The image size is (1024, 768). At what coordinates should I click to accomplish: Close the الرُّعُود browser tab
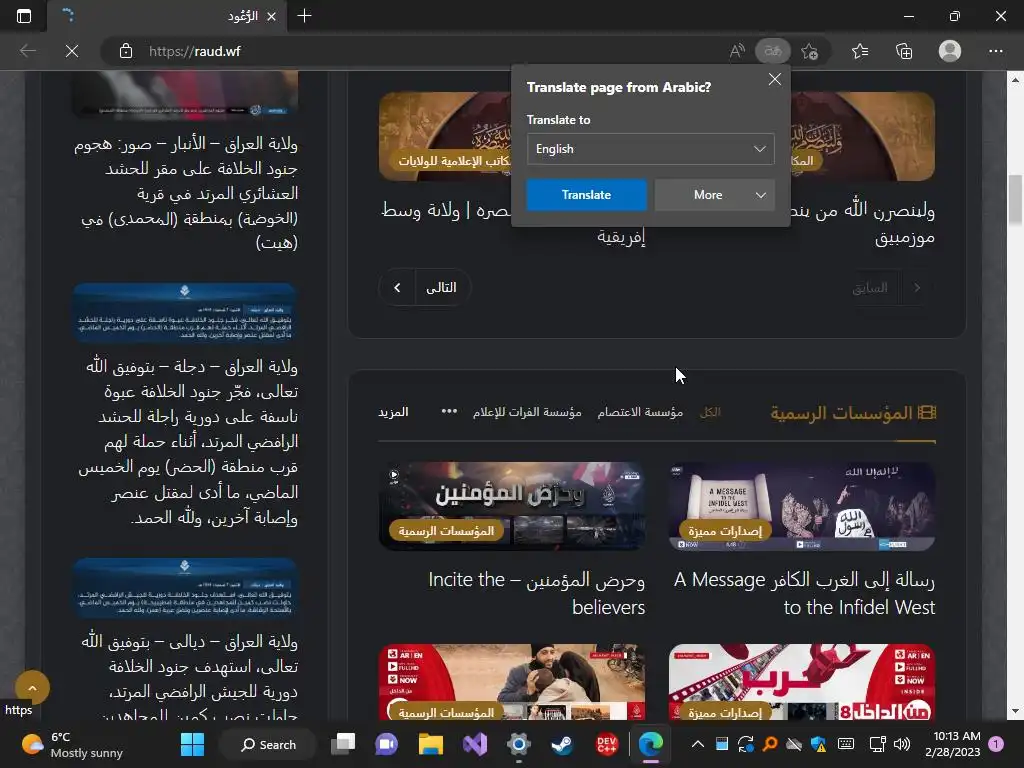(272, 16)
